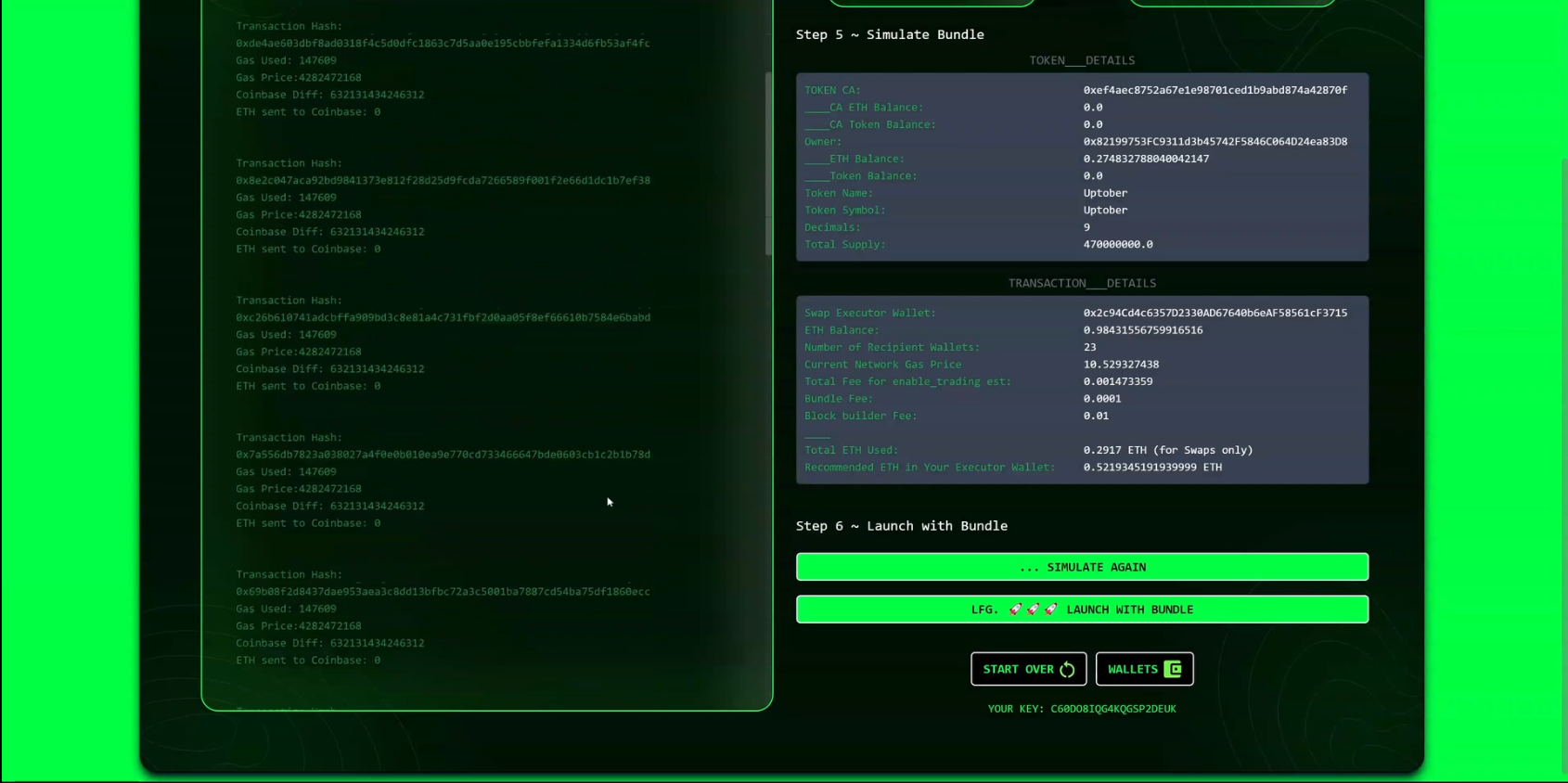Click the scrollbar in the transaction log panel
Viewport: 1568px width, 783px height.
768,163
